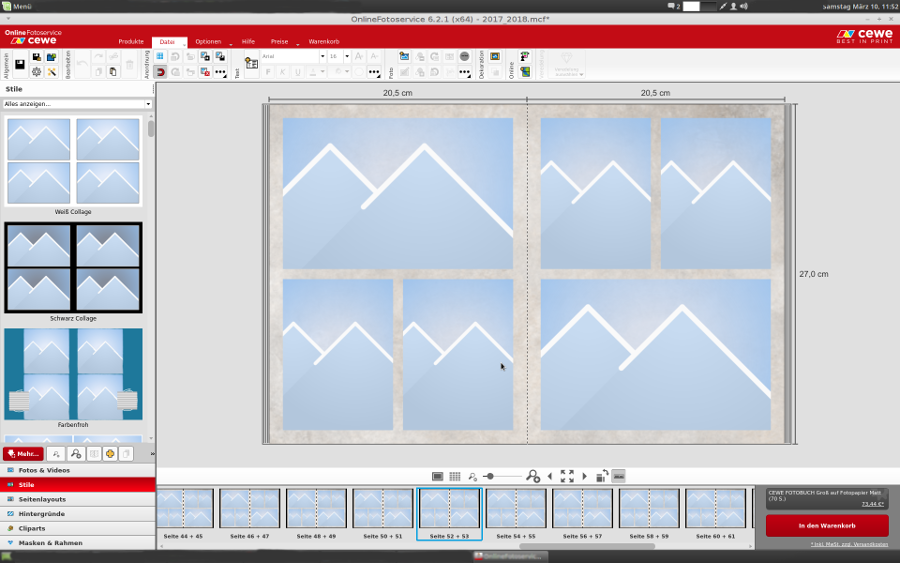Click the In den Warenkorb button
900x563 pixels.
coord(827,526)
